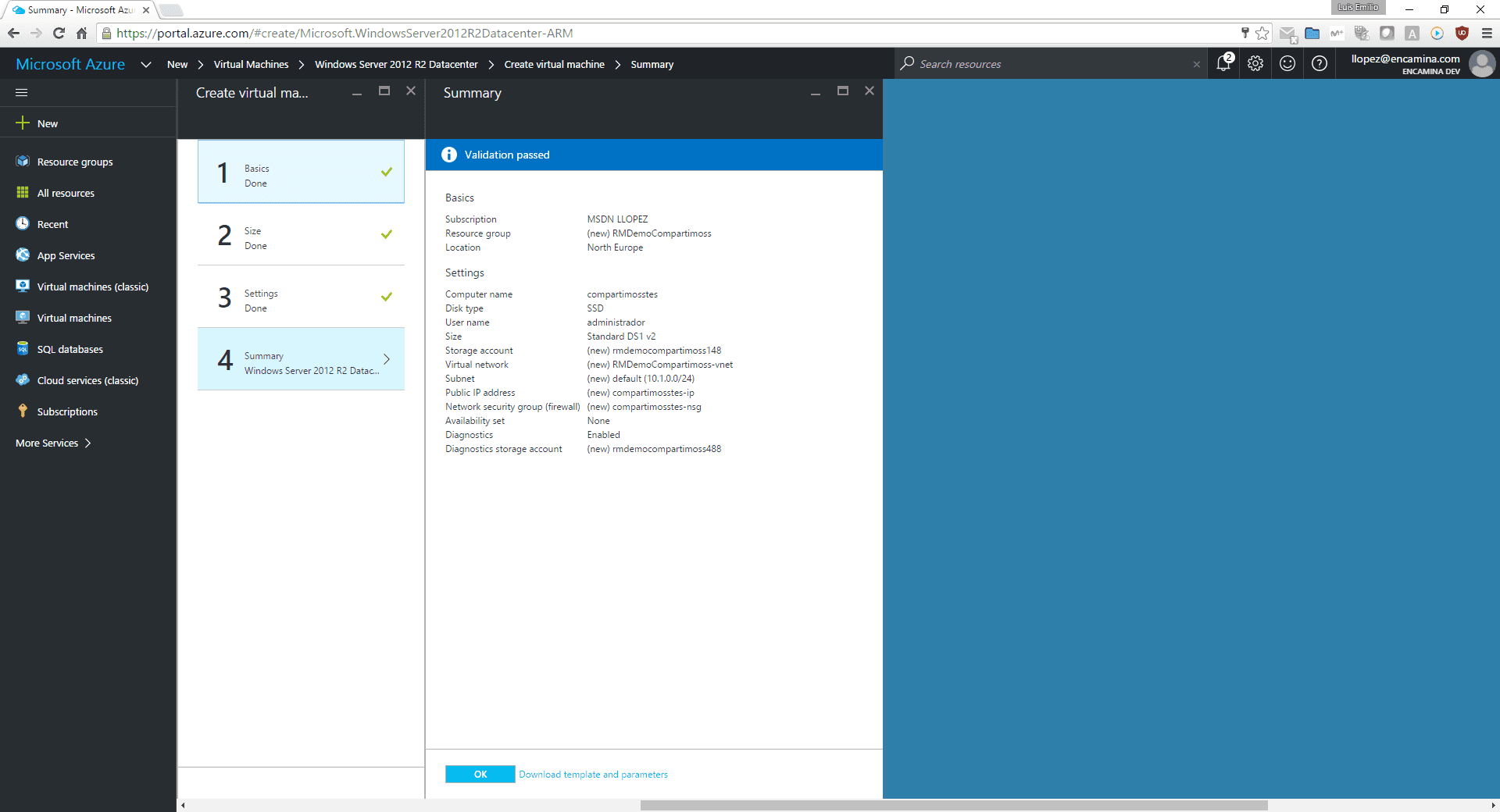Click resource group value RMDemoCompartimoss
This screenshot has height=812, width=1500.
click(648, 233)
